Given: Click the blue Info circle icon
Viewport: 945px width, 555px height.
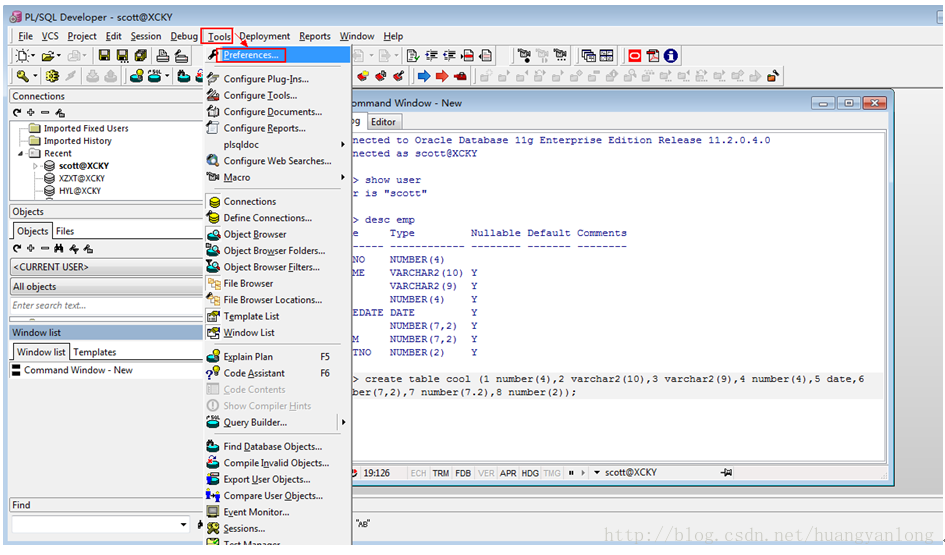Looking at the screenshot, I should click(x=671, y=56).
